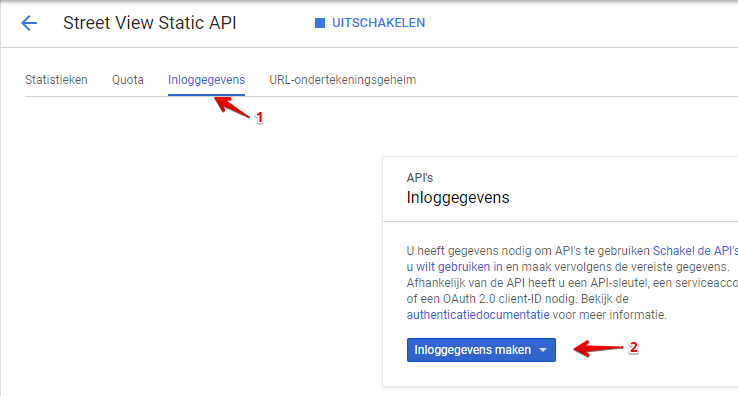738x396 pixels.
Task: Switch to the Quota tab
Action: point(128,80)
